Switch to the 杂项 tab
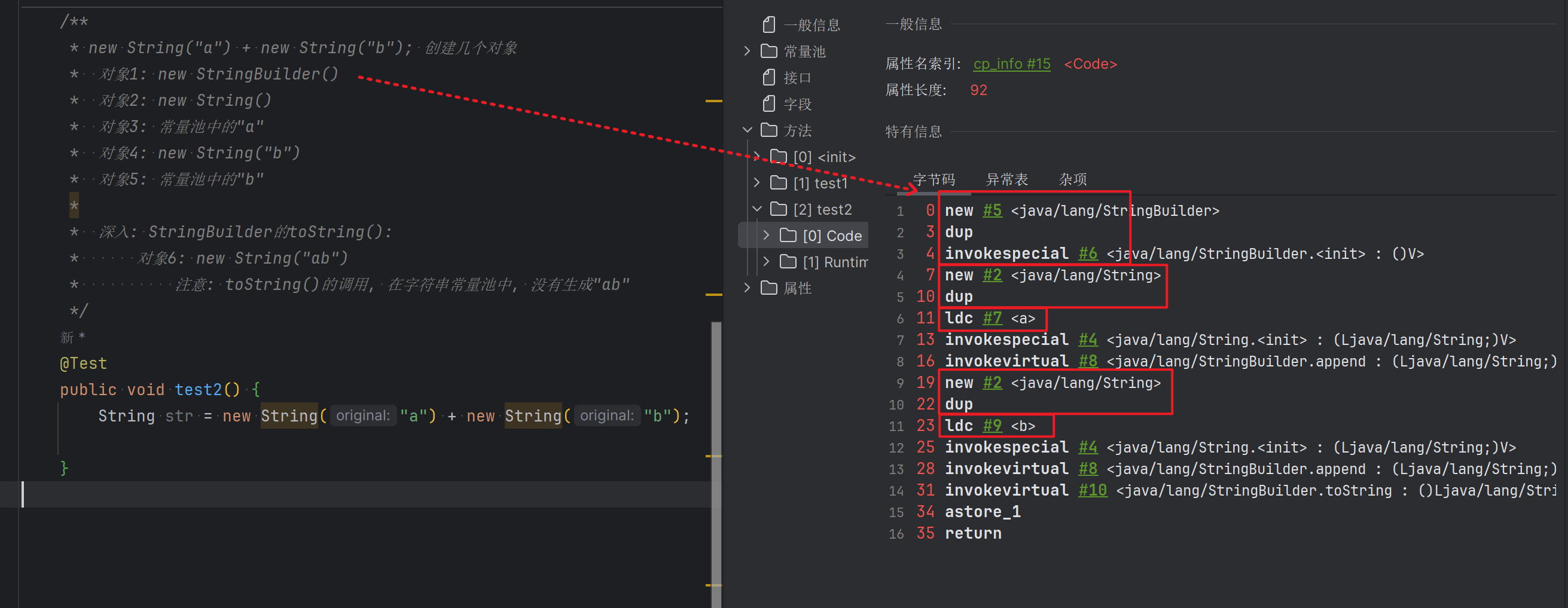 [x=1072, y=179]
